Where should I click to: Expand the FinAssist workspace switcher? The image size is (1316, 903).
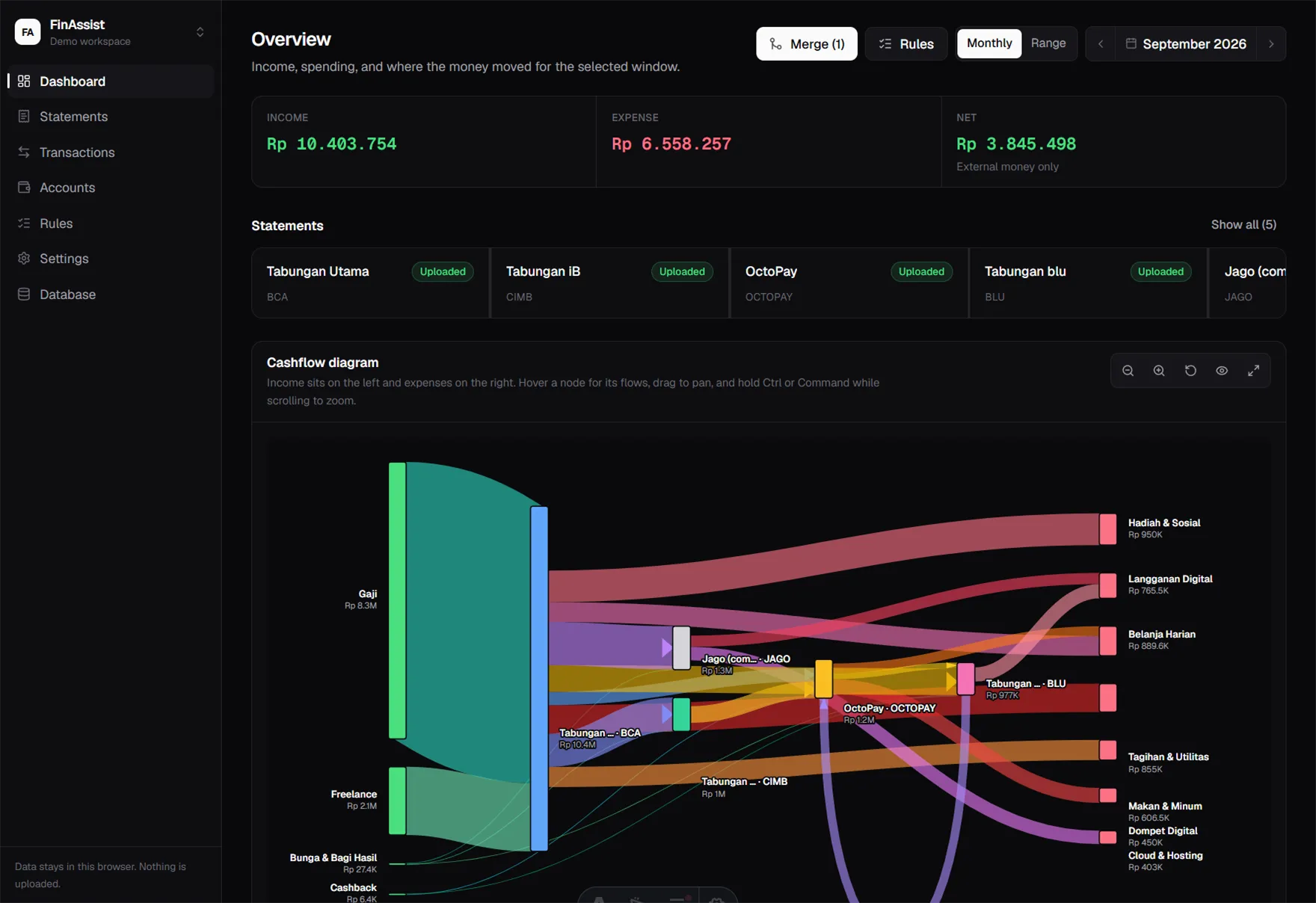(x=200, y=32)
